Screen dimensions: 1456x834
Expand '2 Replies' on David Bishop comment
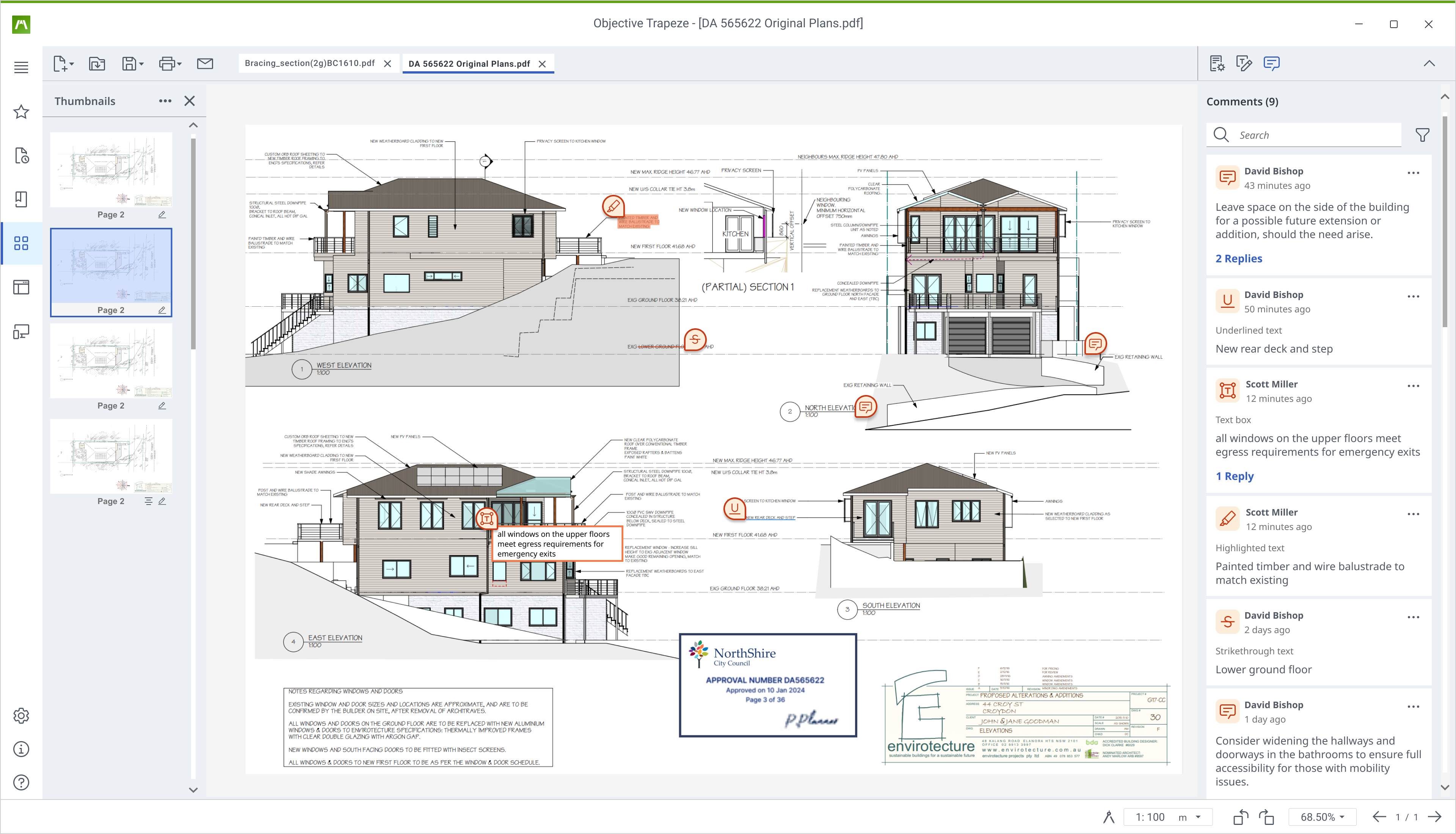click(1238, 258)
